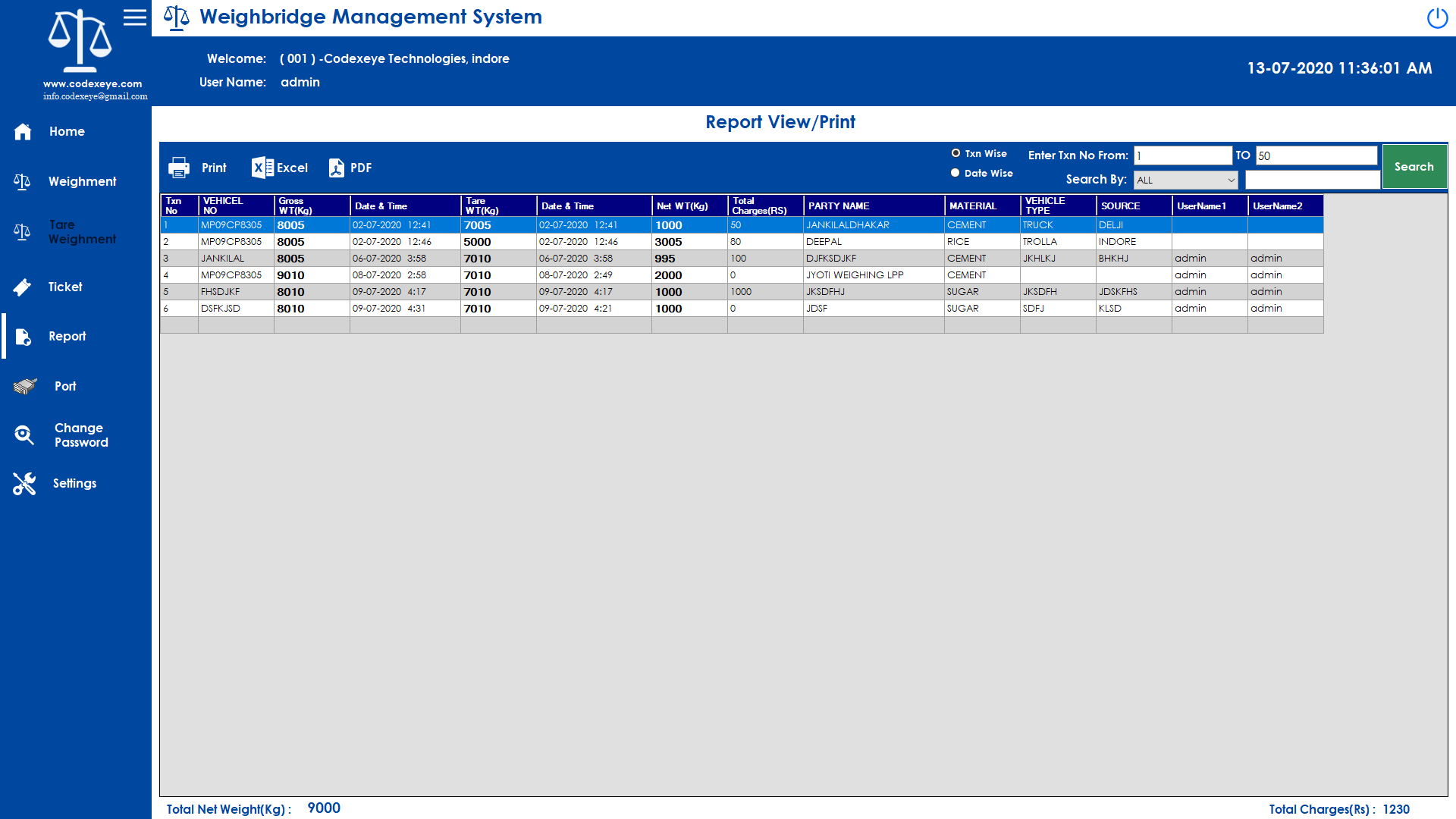Click the Ticket tag icon
Viewport: 1456px width, 819px height.
click(x=23, y=287)
